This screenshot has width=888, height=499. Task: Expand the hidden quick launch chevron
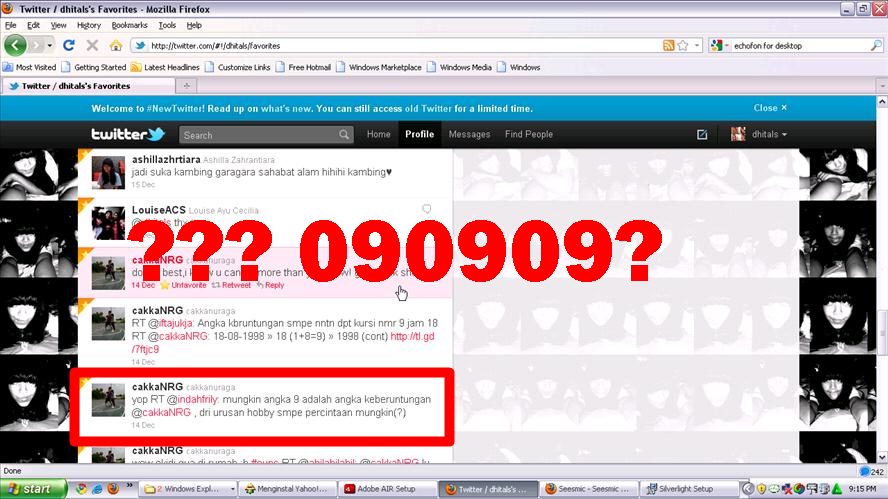129,485
